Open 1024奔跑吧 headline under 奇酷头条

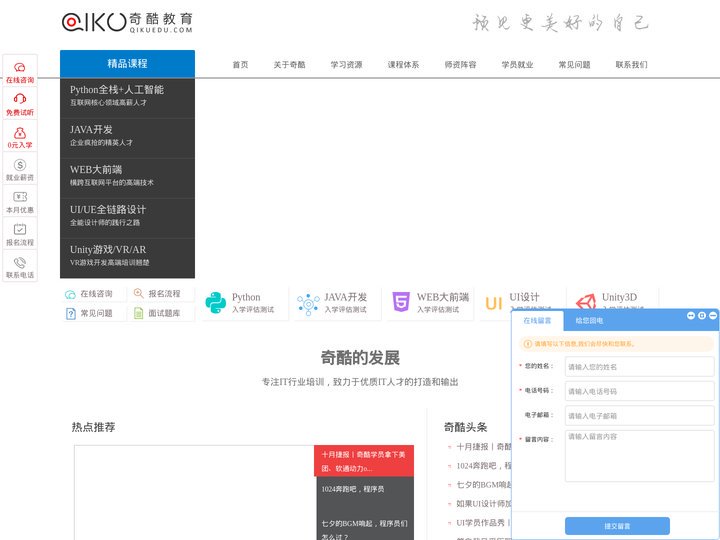tap(484, 466)
